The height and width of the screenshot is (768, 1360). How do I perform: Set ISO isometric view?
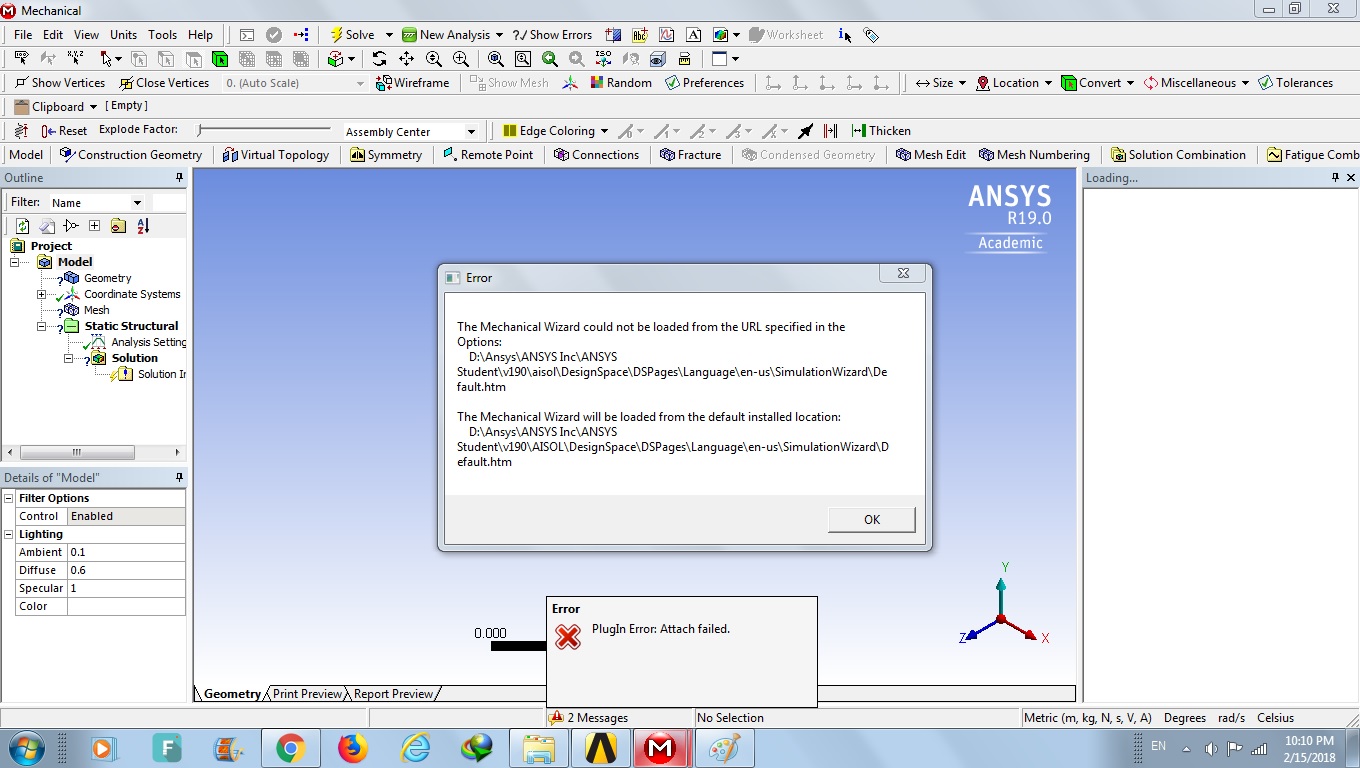click(603, 59)
